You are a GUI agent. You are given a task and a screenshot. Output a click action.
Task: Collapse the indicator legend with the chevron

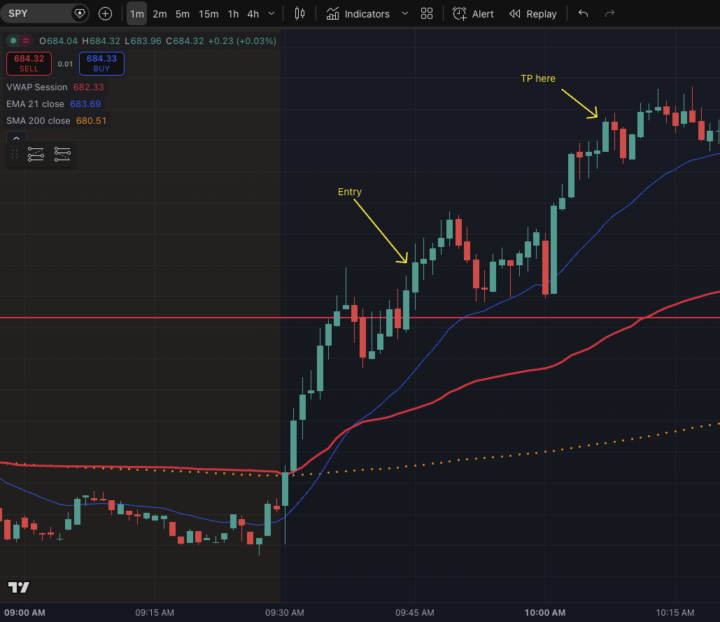pyautogui.click(x=16, y=138)
